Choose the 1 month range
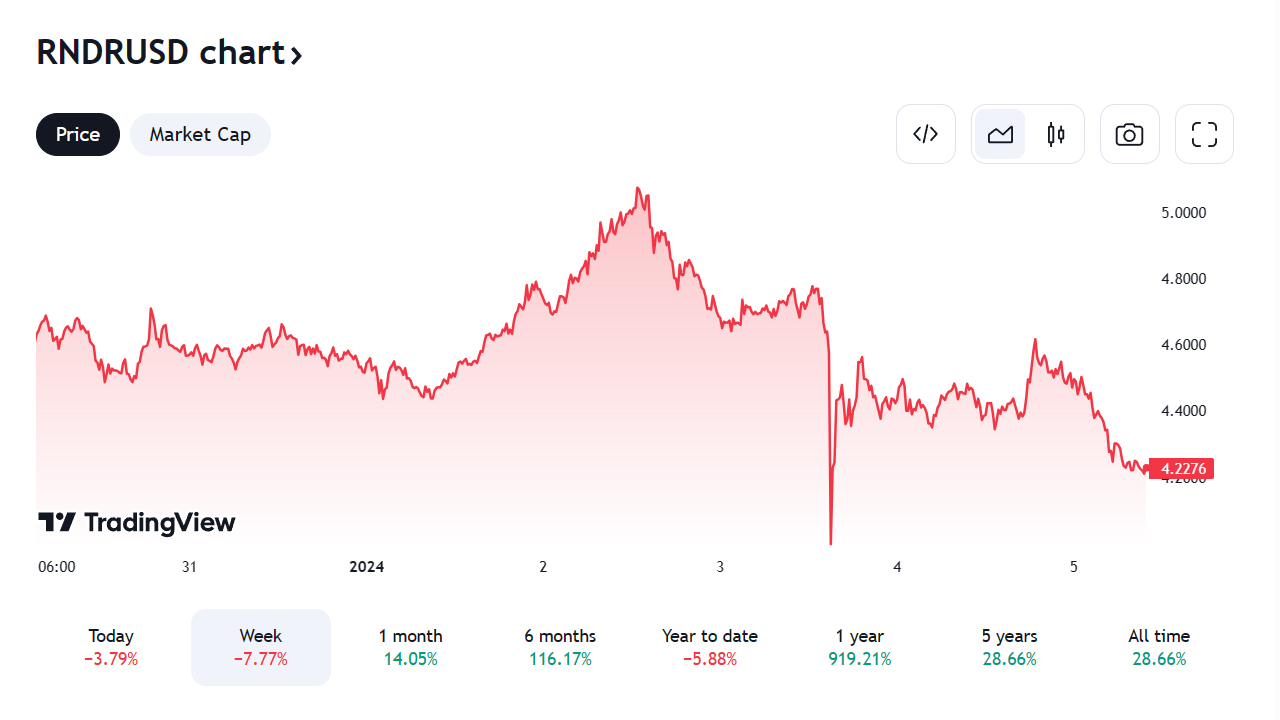The width and height of the screenshot is (1280, 720). 410,647
